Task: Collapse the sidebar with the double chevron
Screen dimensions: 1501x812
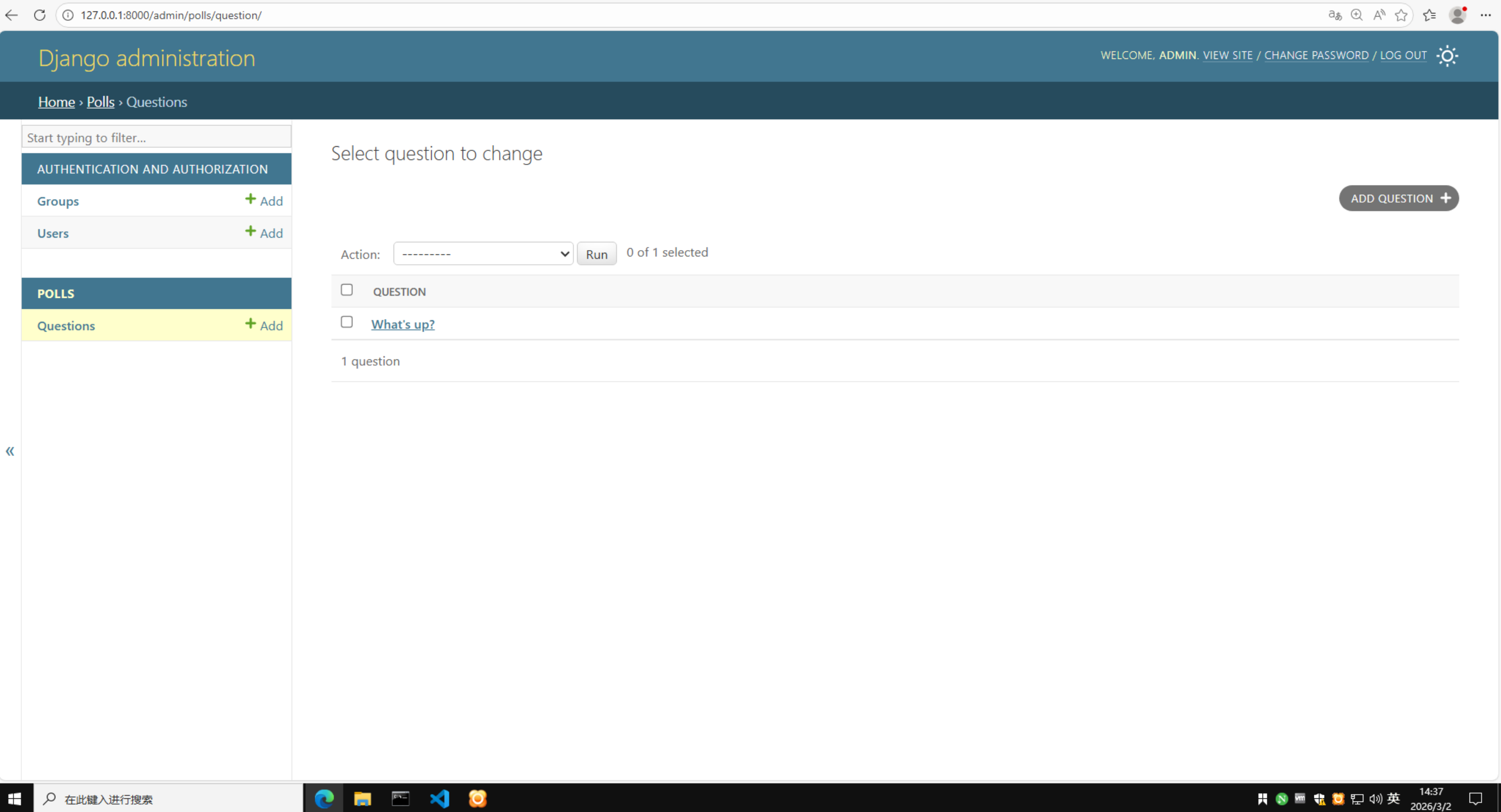Action: [x=10, y=451]
